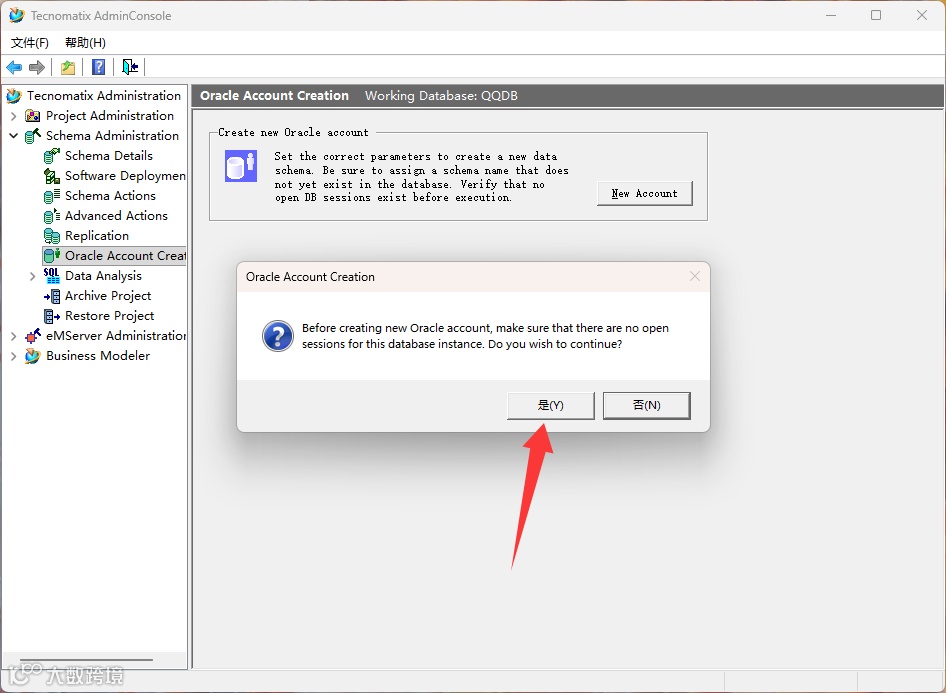Select the Schema Details tree item
This screenshot has width=946, height=693.
pyautogui.click(x=109, y=156)
